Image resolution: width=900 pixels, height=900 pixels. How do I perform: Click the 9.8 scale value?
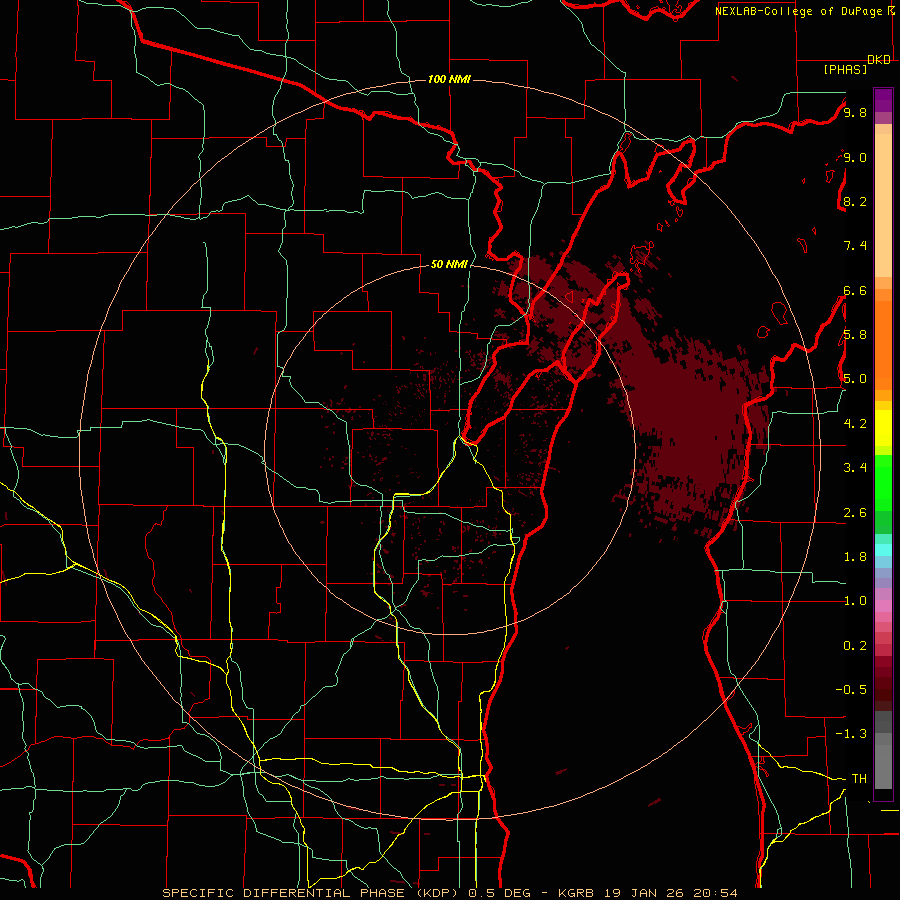(x=855, y=112)
